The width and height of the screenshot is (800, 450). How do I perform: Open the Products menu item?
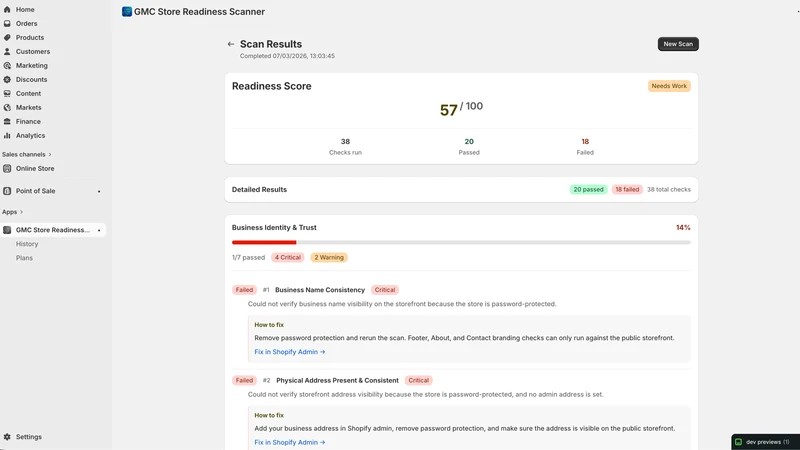pyautogui.click(x=30, y=37)
